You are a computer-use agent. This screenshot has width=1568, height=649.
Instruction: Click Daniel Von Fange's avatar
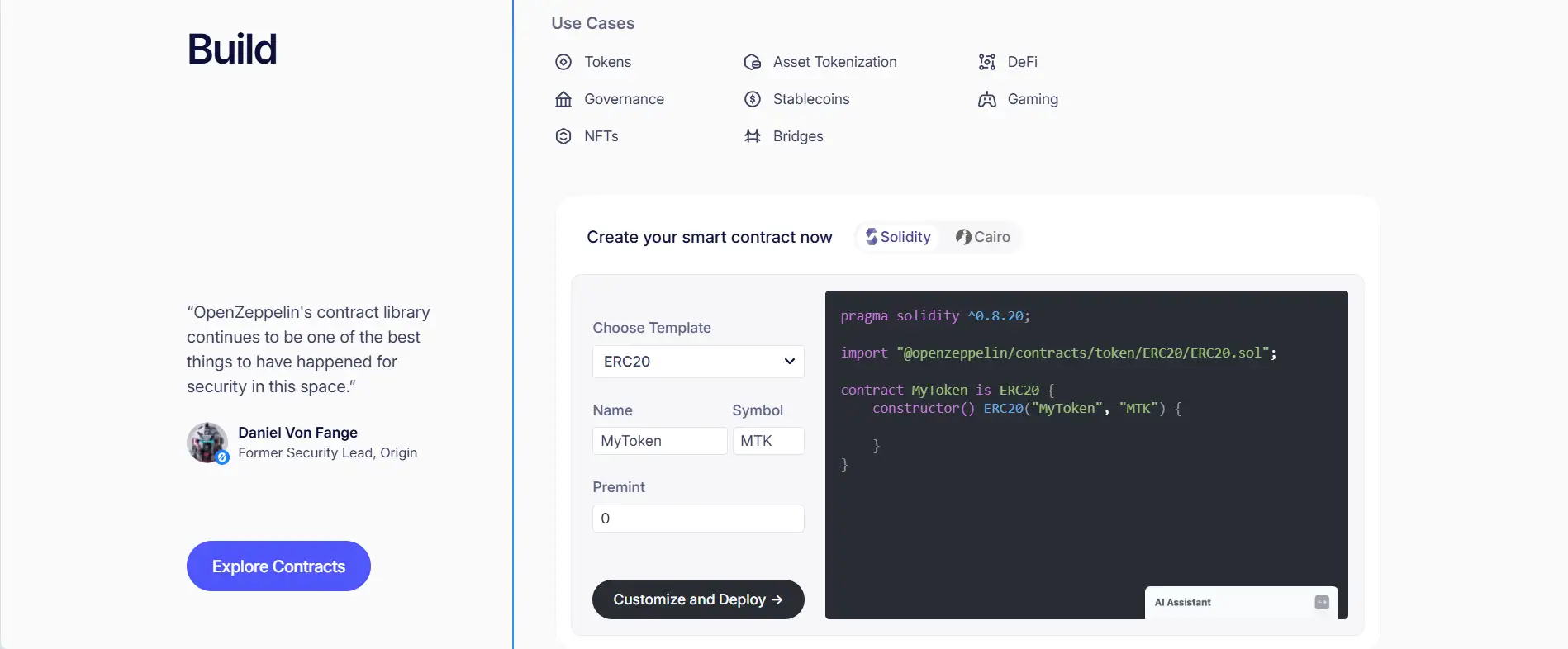[x=207, y=443]
